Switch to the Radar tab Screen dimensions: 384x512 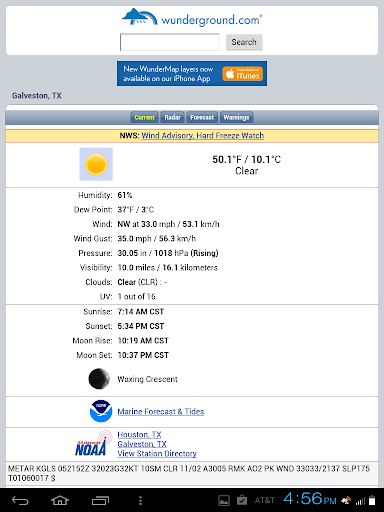172,117
